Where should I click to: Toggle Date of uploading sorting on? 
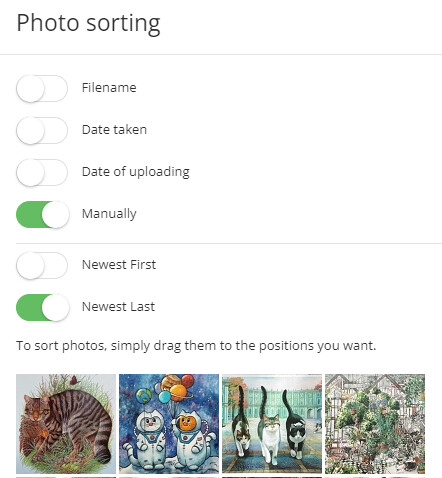pos(42,172)
